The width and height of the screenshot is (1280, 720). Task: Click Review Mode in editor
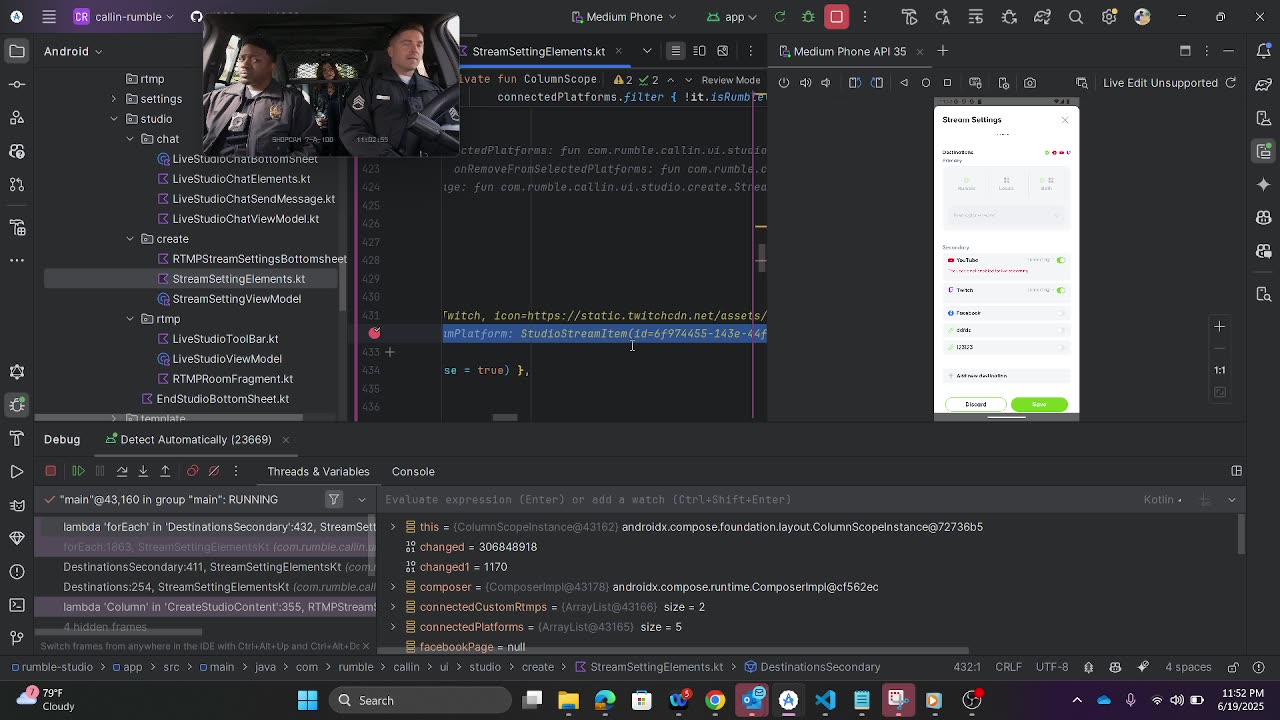point(731,80)
